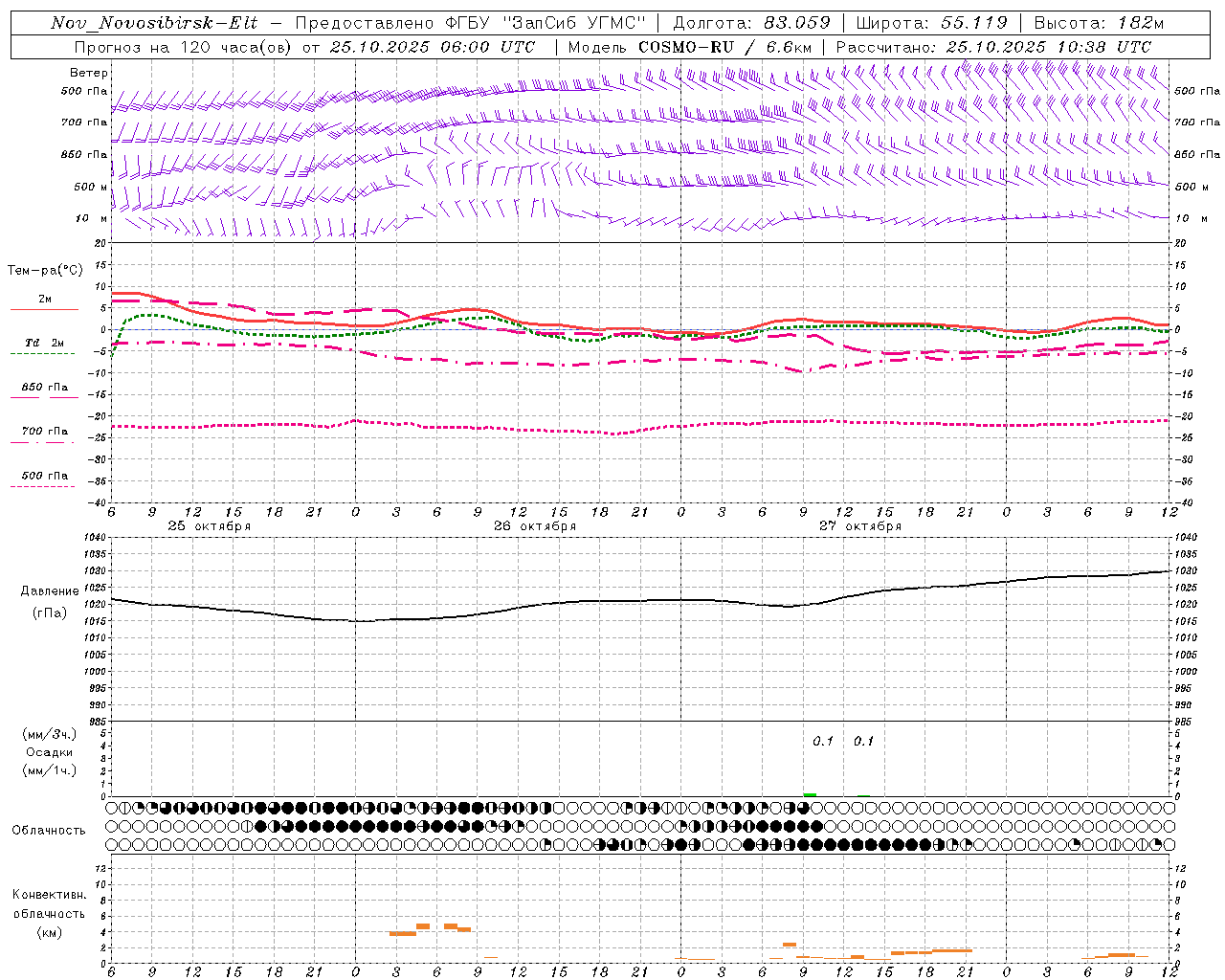Click the Облачность cloud cover label
Screen dimensions: 1225x980
pyautogui.click(x=49, y=831)
